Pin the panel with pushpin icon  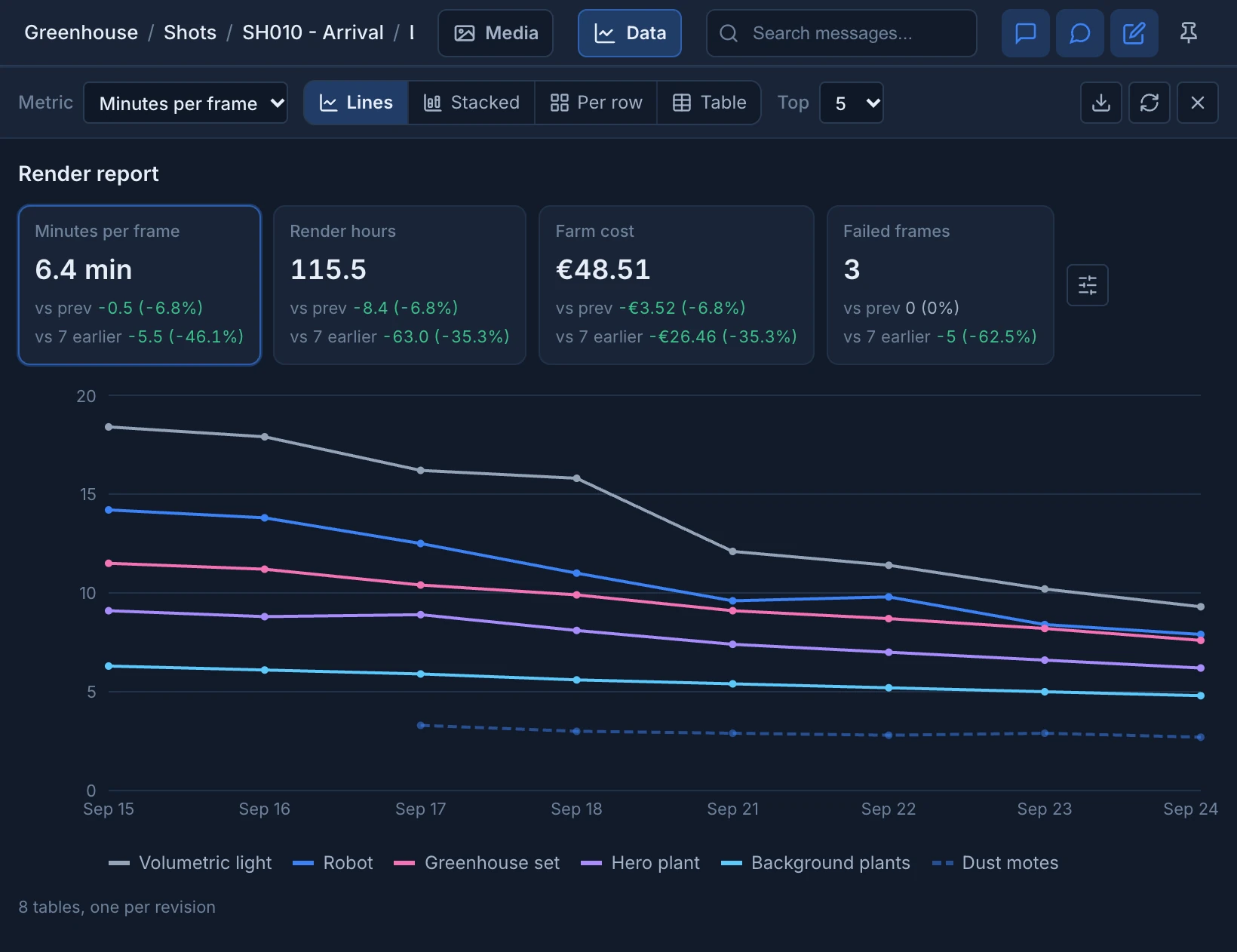tap(1188, 33)
